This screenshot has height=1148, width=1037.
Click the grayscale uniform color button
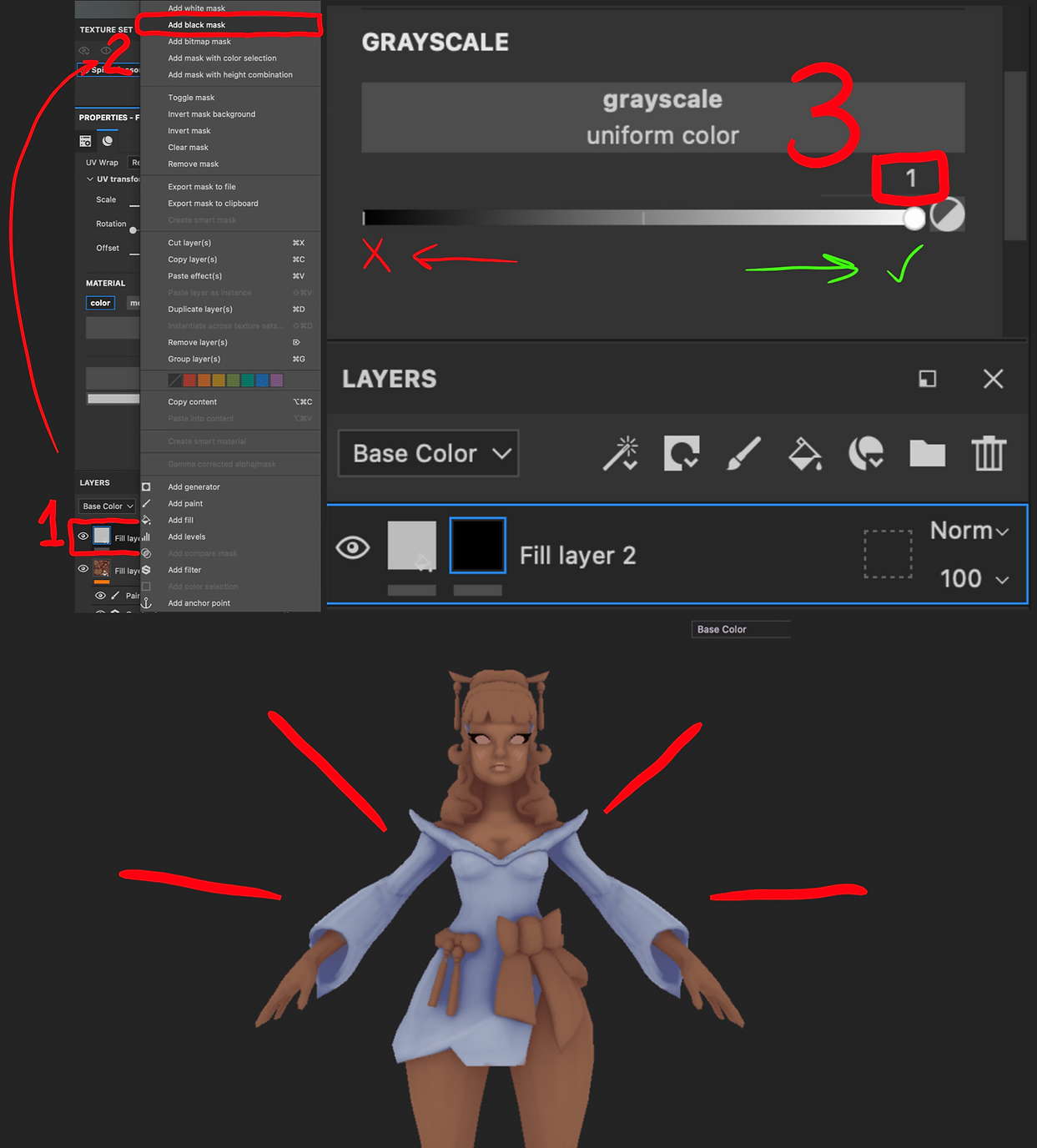tap(662, 118)
